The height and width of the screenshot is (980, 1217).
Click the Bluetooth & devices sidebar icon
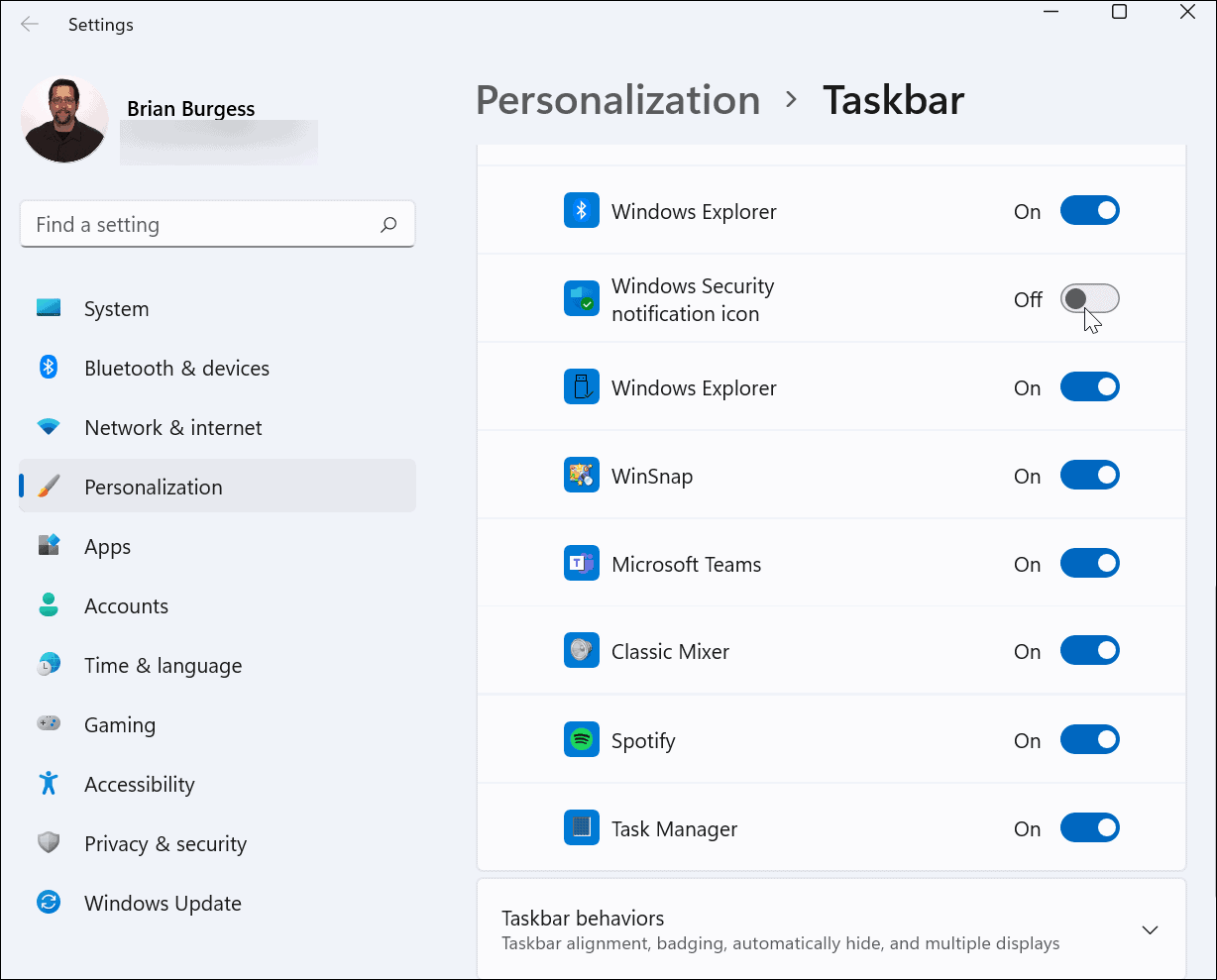click(x=48, y=368)
